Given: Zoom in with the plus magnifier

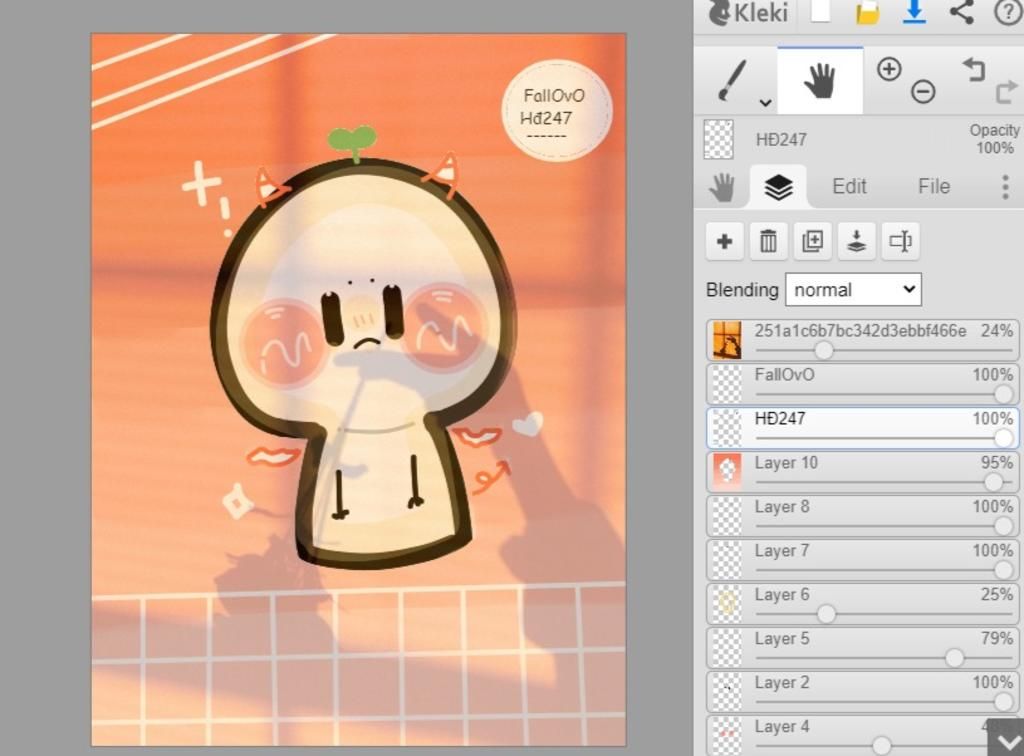Looking at the screenshot, I should click(889, 69).
